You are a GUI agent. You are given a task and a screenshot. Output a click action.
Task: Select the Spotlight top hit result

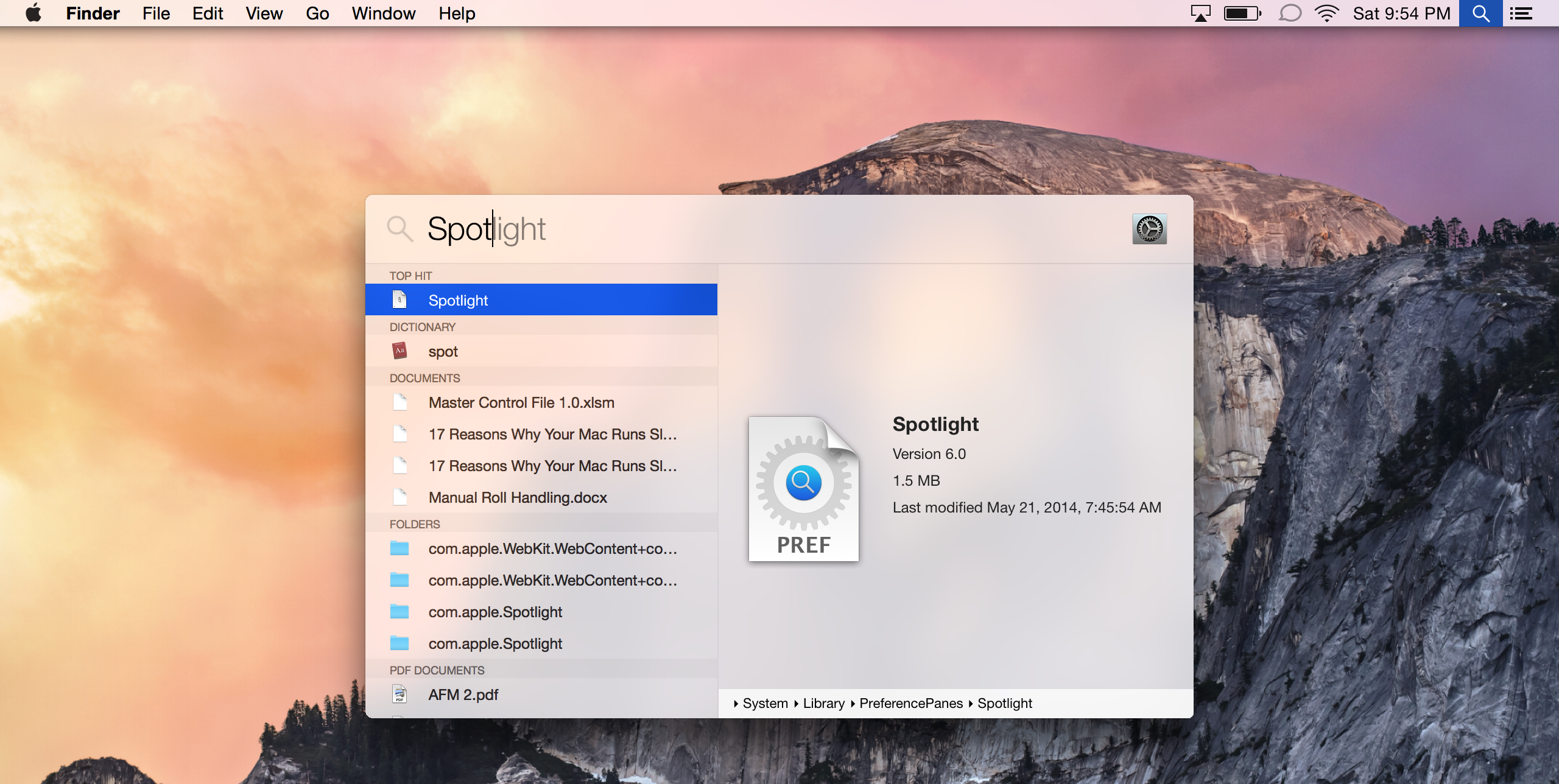pos(541,299)
